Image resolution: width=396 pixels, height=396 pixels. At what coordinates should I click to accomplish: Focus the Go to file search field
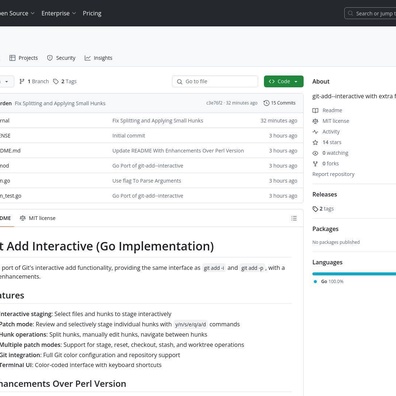coord(215,81)
